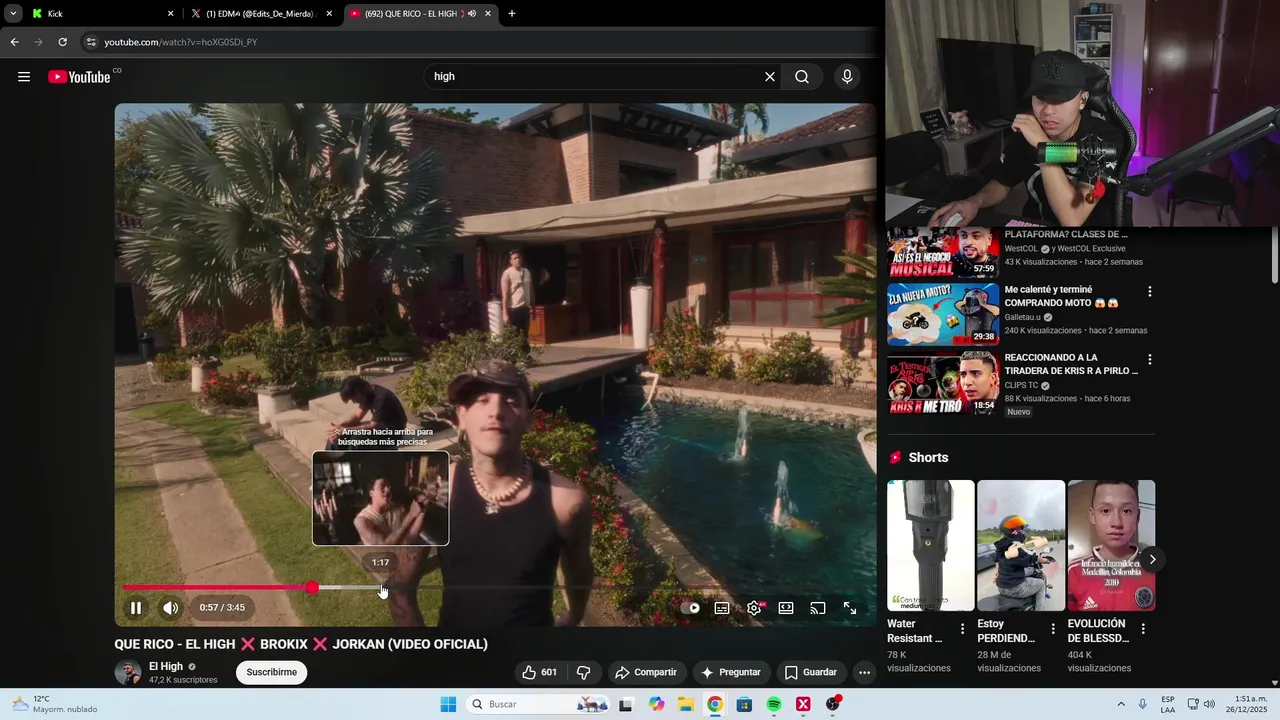
Task: Open weather widget 12°C Mayorm. nublado
Action: pos(55,704)
